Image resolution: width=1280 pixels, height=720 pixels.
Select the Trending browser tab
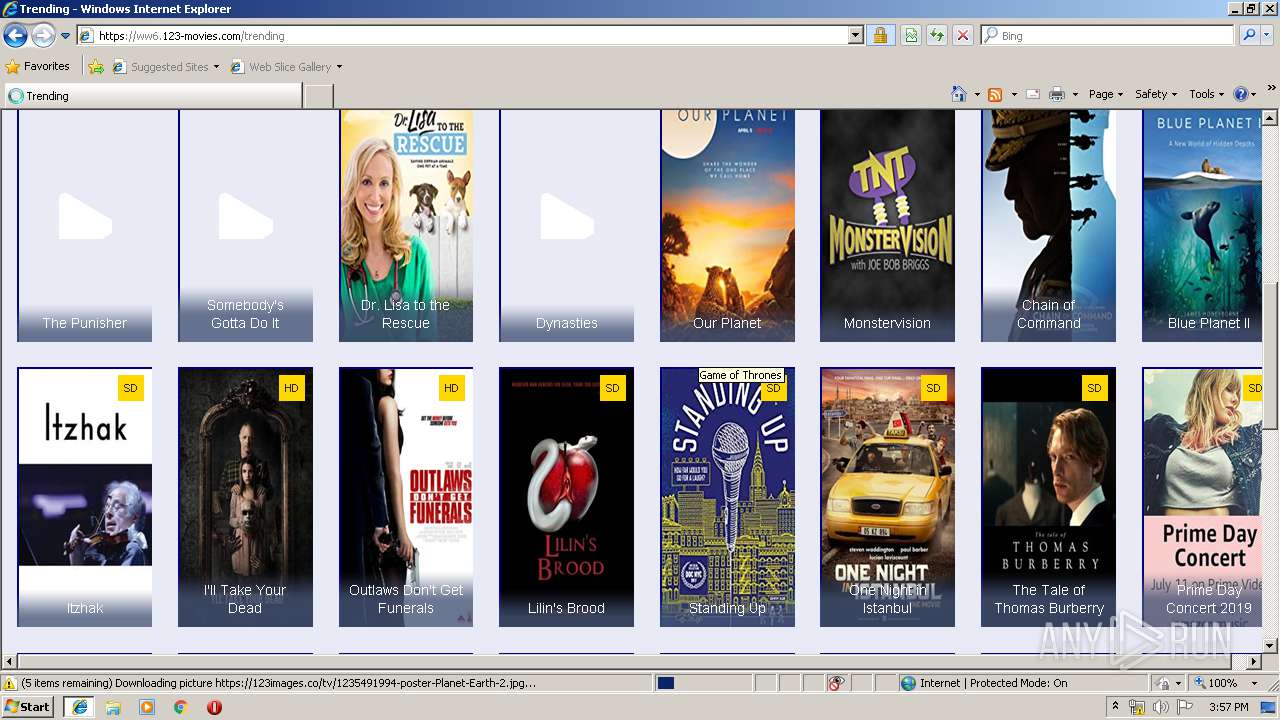(153, 96)
